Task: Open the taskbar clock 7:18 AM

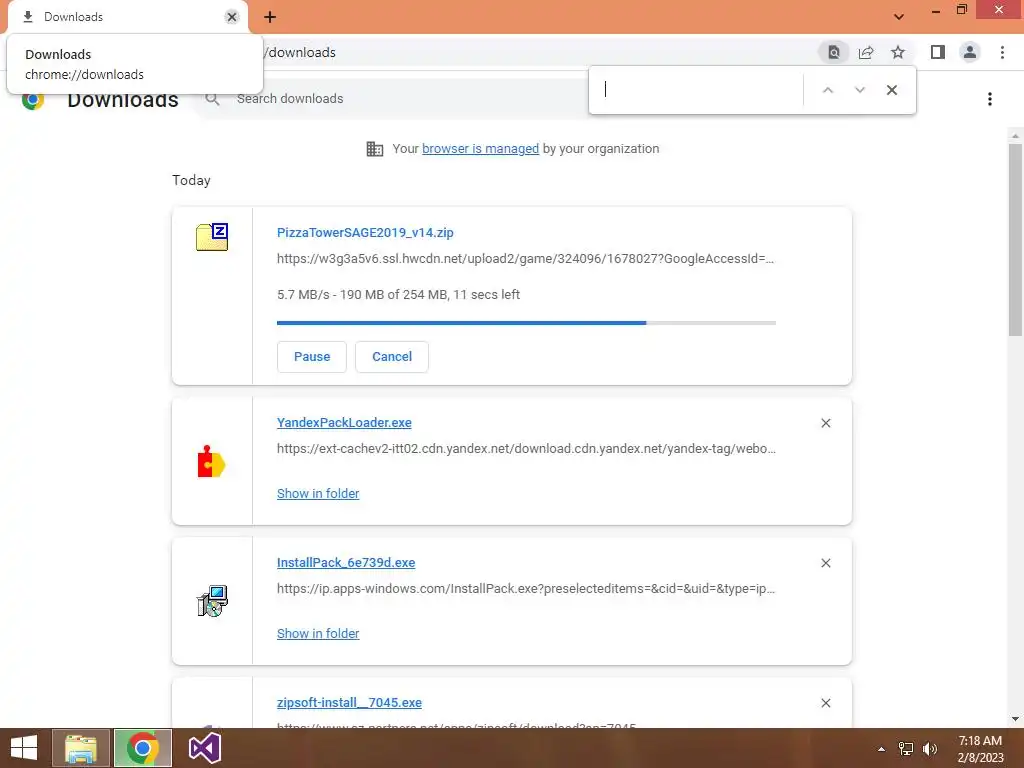Action: click(x=980, y=748)
